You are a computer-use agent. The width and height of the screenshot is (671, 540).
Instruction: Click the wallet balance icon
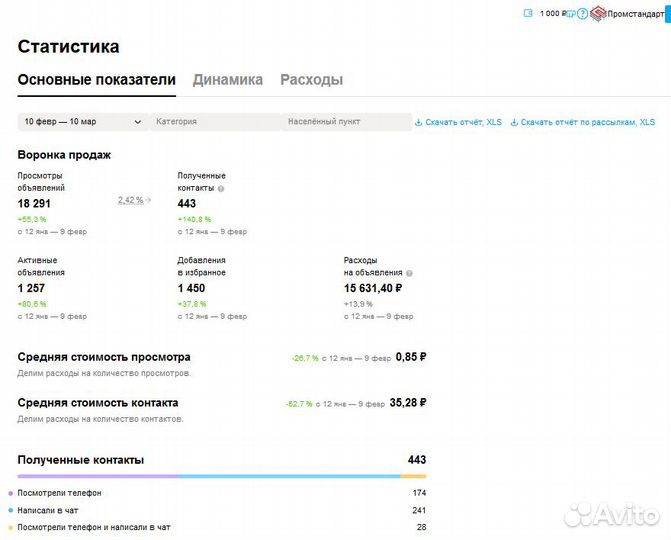(x=529, y=13)
